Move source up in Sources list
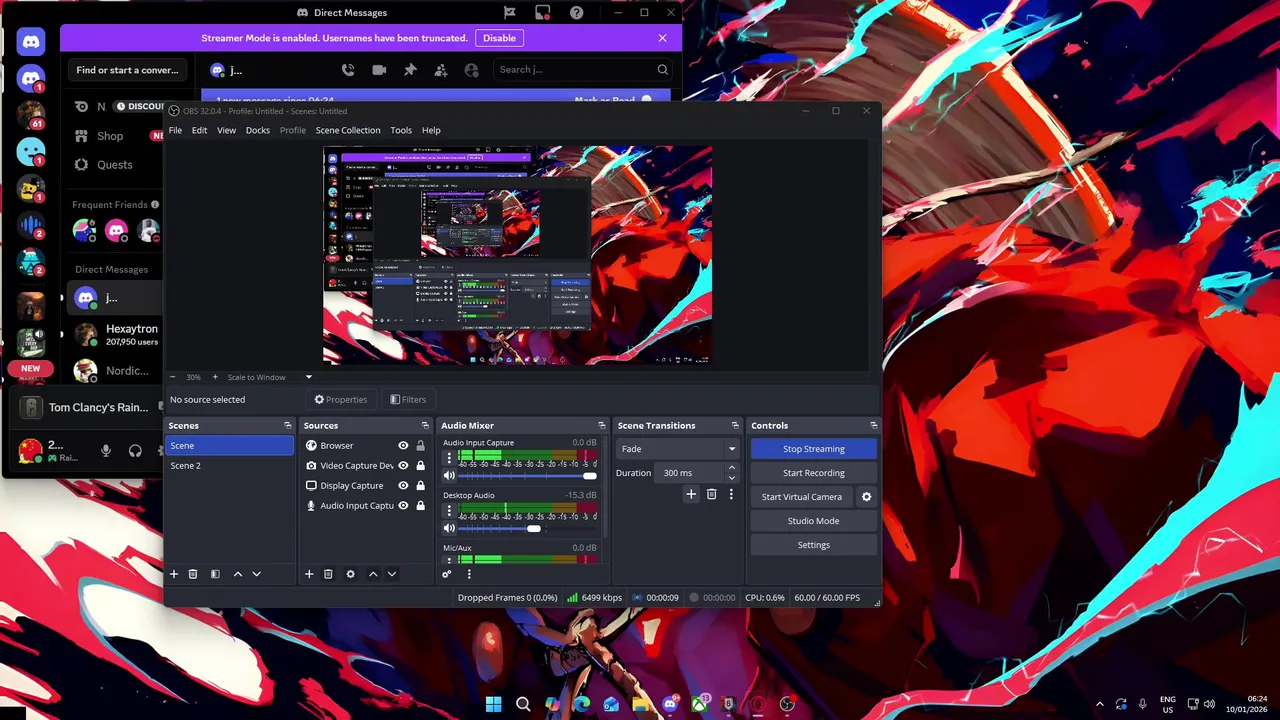 (x=373, y=574)
